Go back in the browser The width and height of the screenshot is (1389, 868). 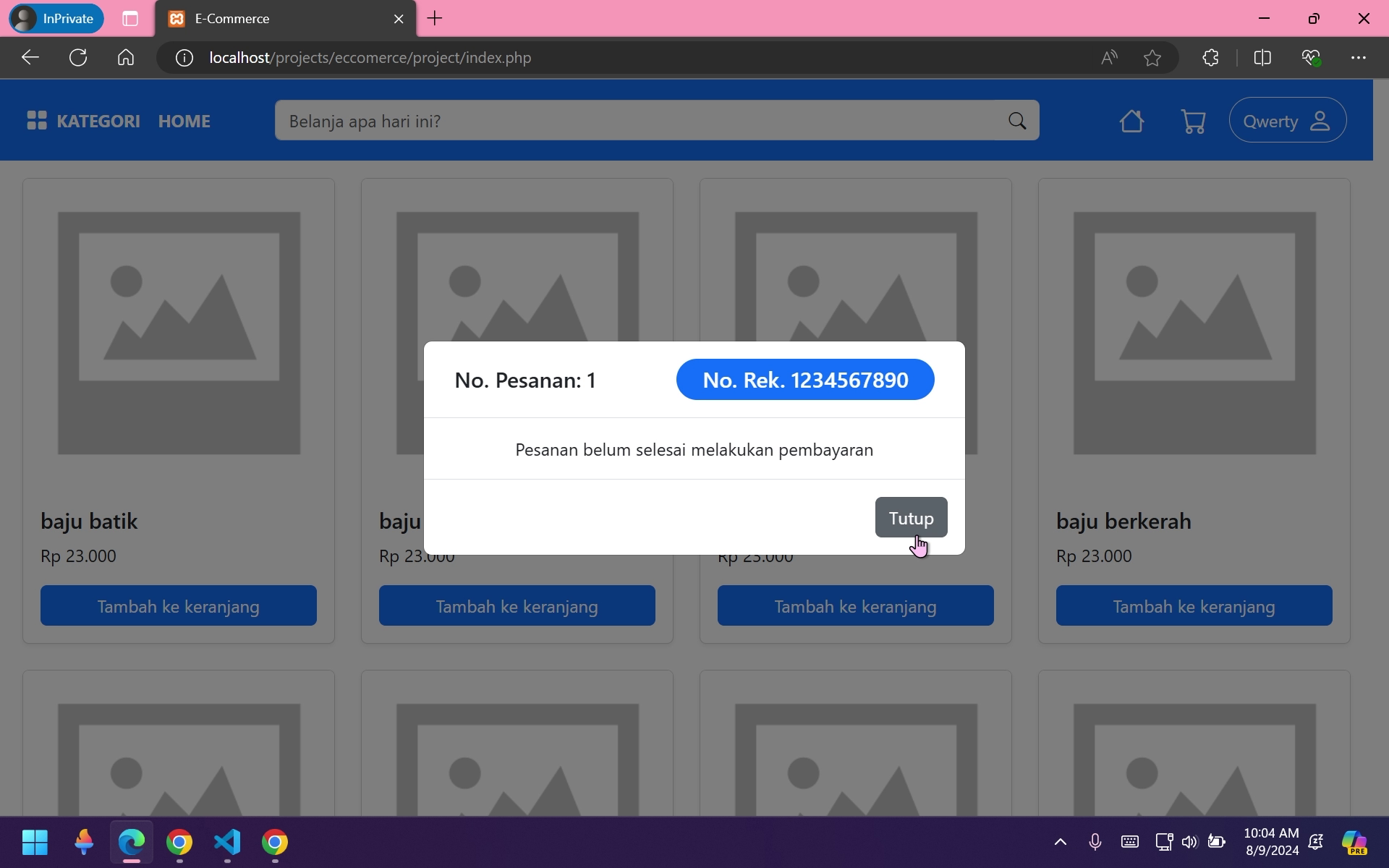[x=30, y=58]
